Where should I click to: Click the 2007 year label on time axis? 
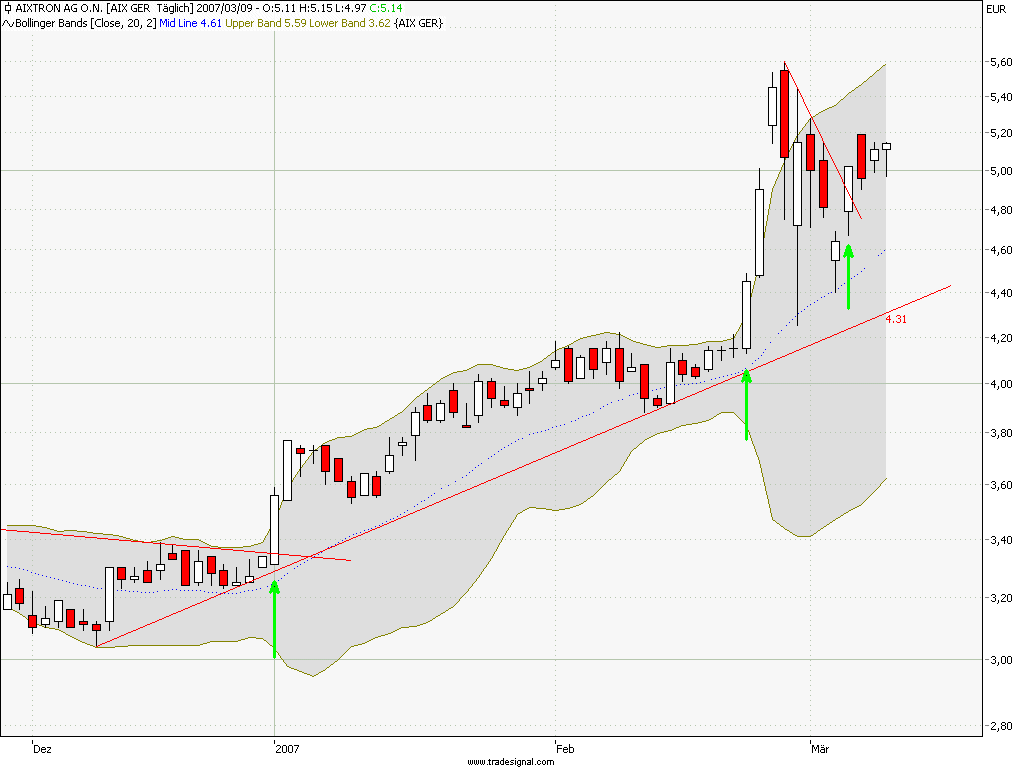pos(287,749)
